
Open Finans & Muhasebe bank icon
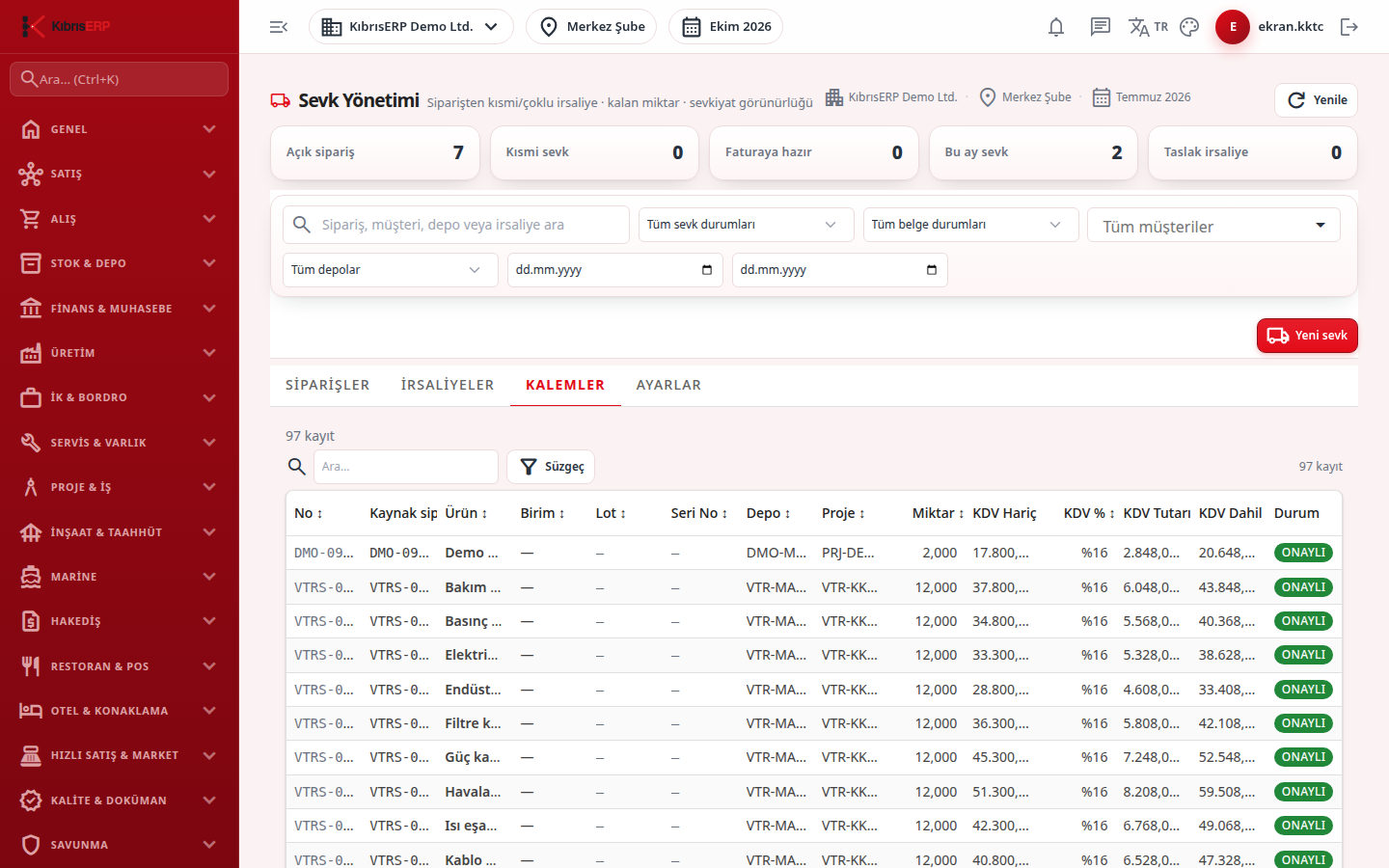[31, 309]
